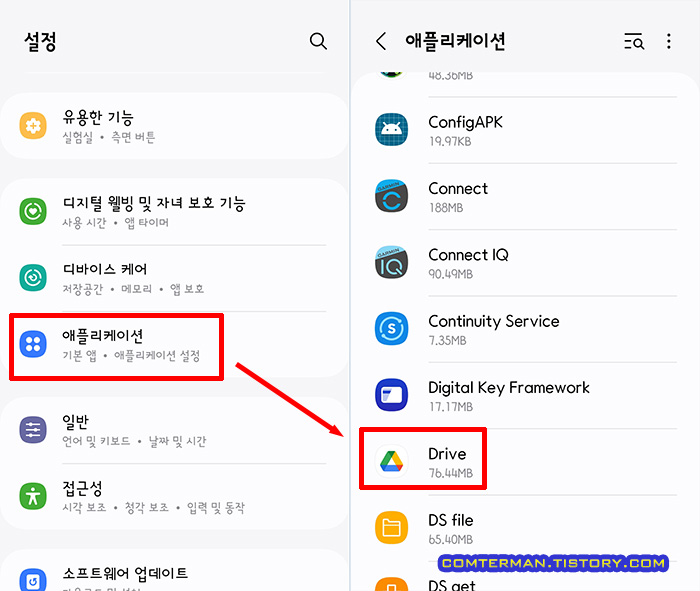Tap the Digital Key Framework icon

point(392,395)
